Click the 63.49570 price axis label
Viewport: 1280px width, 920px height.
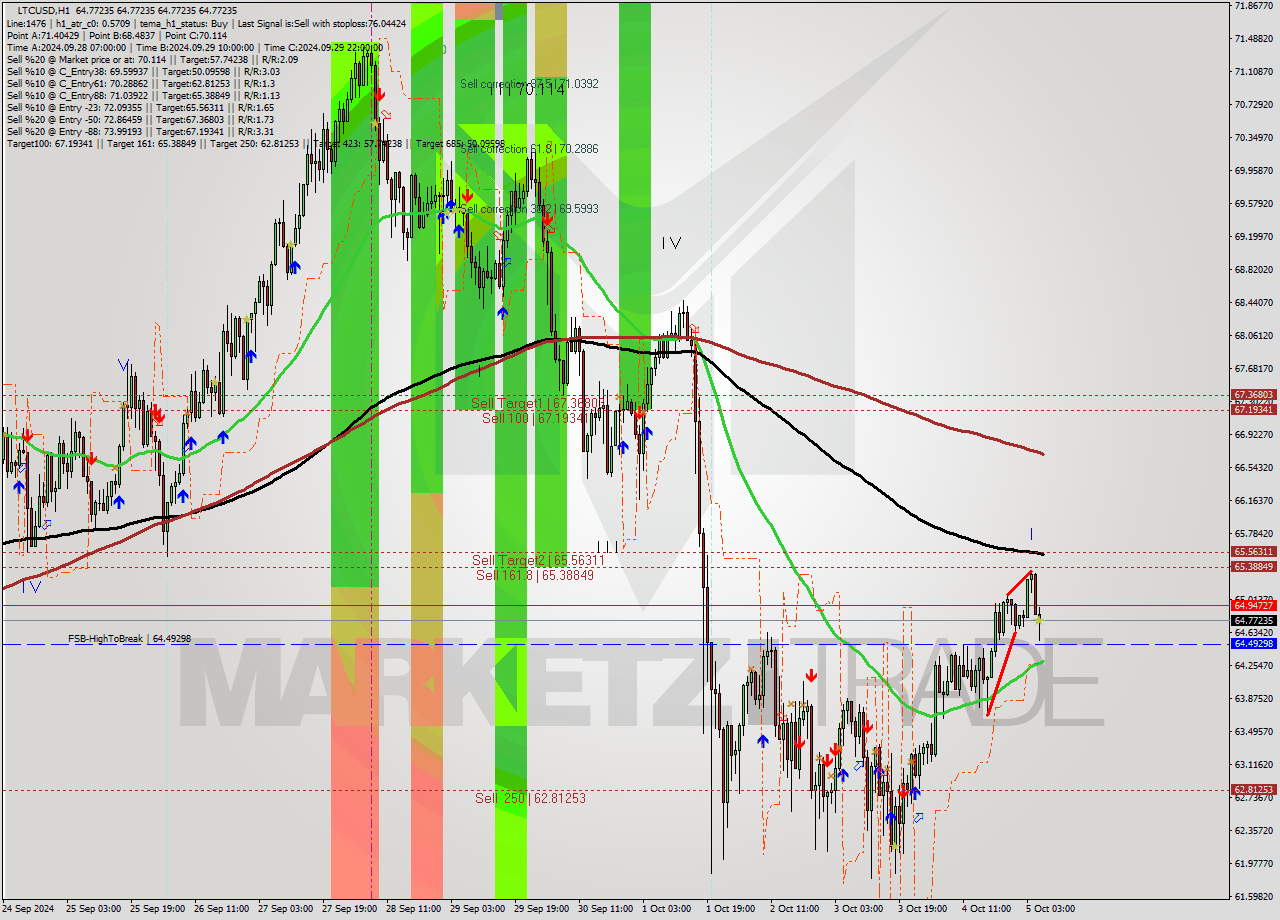pos(1253,732)
